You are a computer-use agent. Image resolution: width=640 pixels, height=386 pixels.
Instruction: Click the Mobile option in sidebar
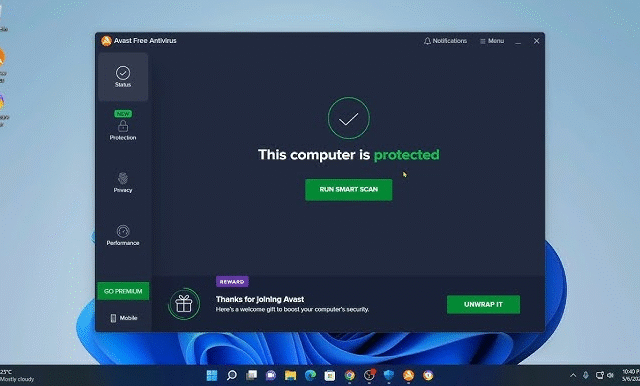pyautogui.click(x=123, y=318)
